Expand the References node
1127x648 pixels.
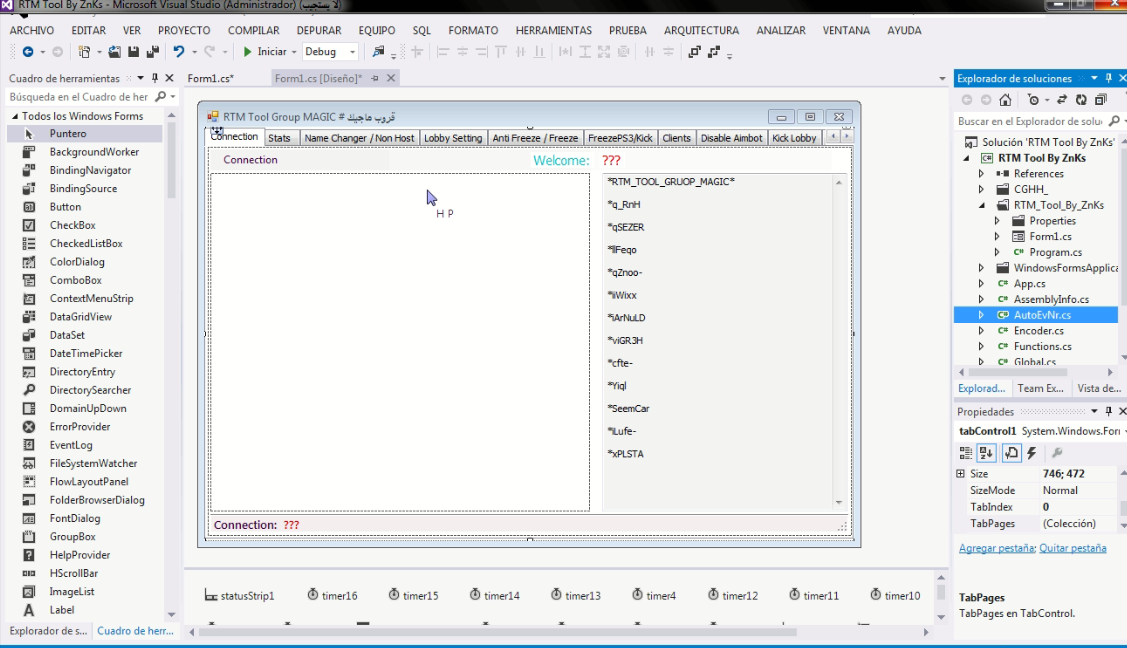click(981, 174)
